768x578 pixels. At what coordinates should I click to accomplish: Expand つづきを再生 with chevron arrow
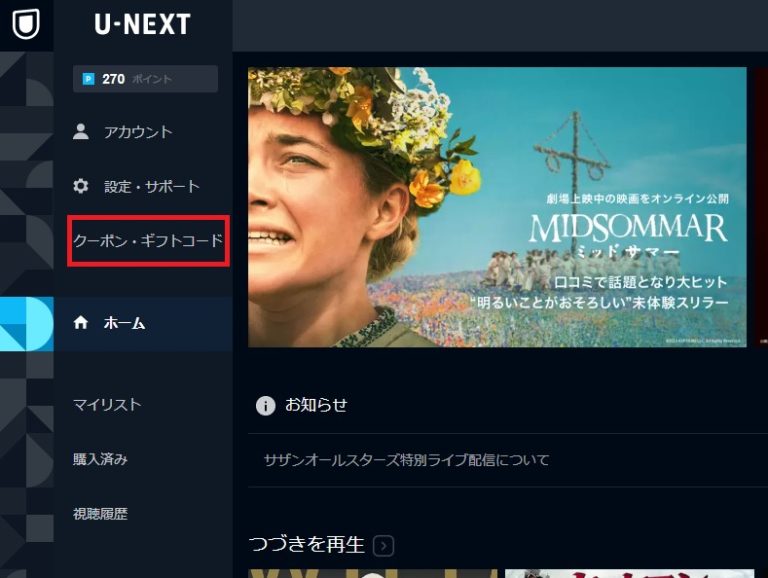pyautogui.click(x=384, y=546)
